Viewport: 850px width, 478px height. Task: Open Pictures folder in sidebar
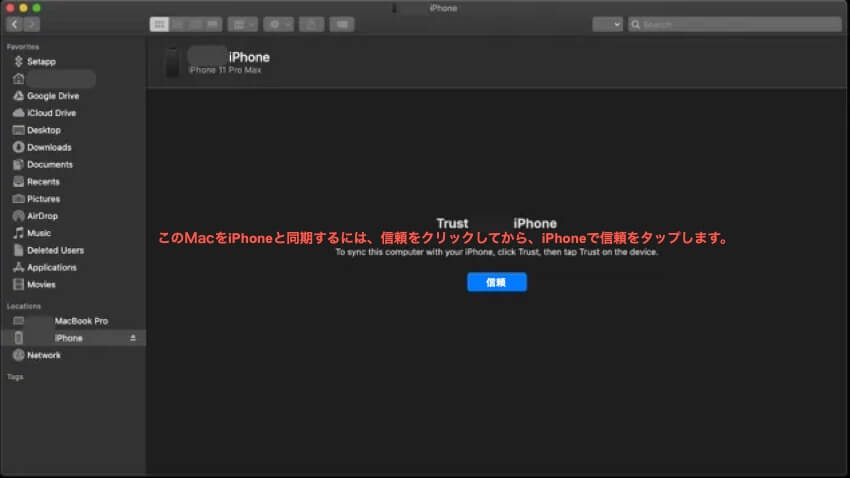click(x=43, y=199)
